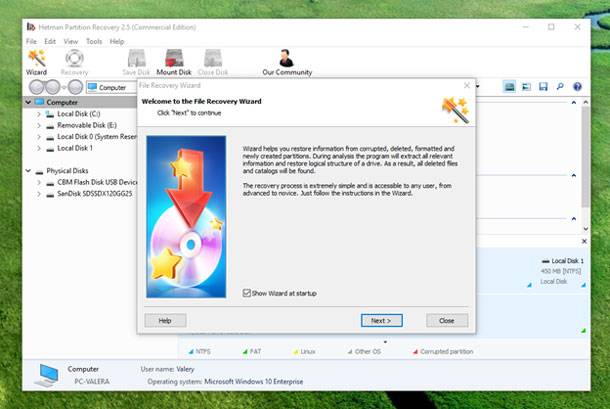The height and width of the screenshot is (409, 610).
Task: Select CBM Flash Disk USB Device row
Action: coord(97,182)
